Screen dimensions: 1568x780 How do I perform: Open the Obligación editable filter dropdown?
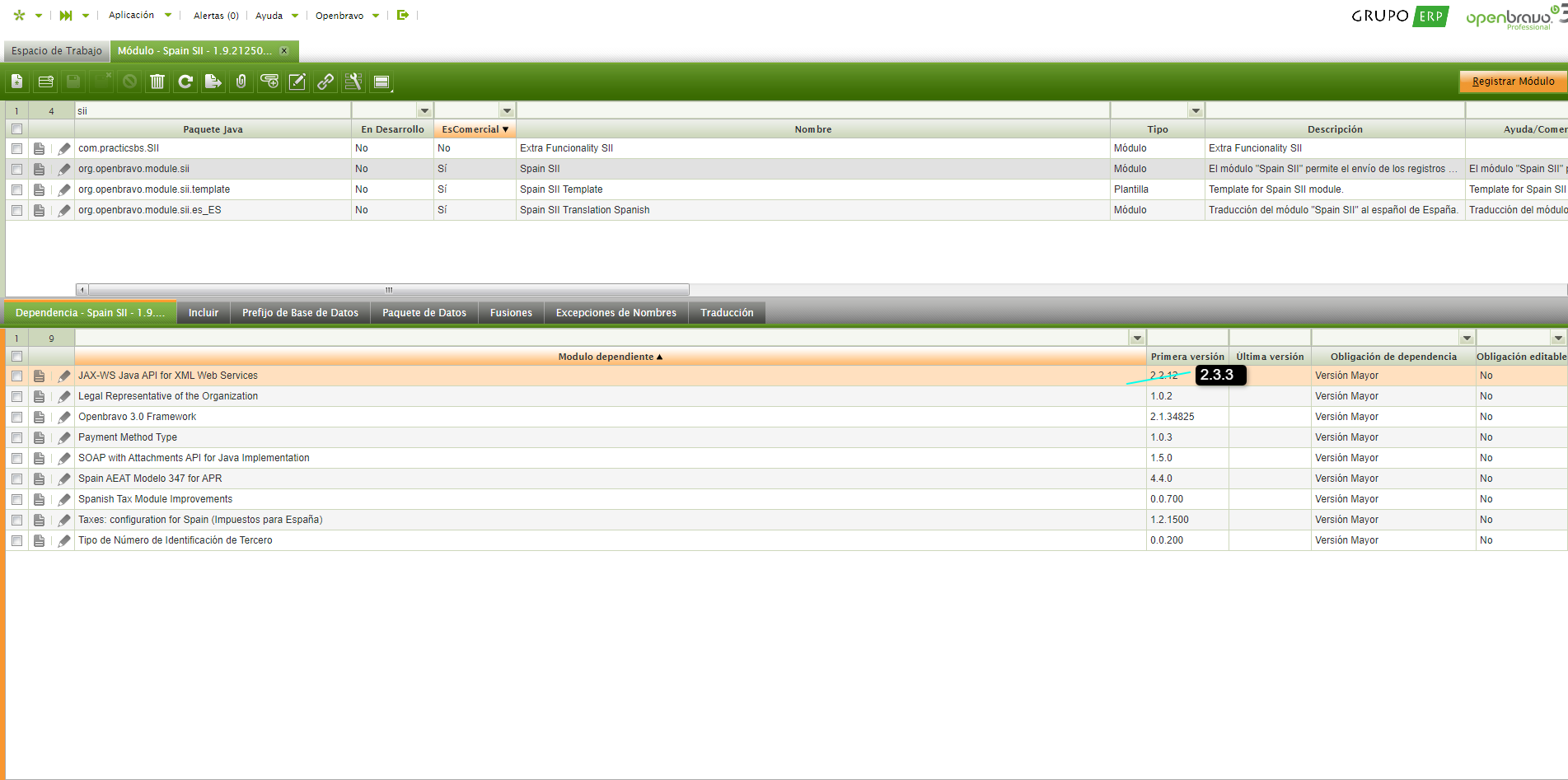click(1557, 338)
